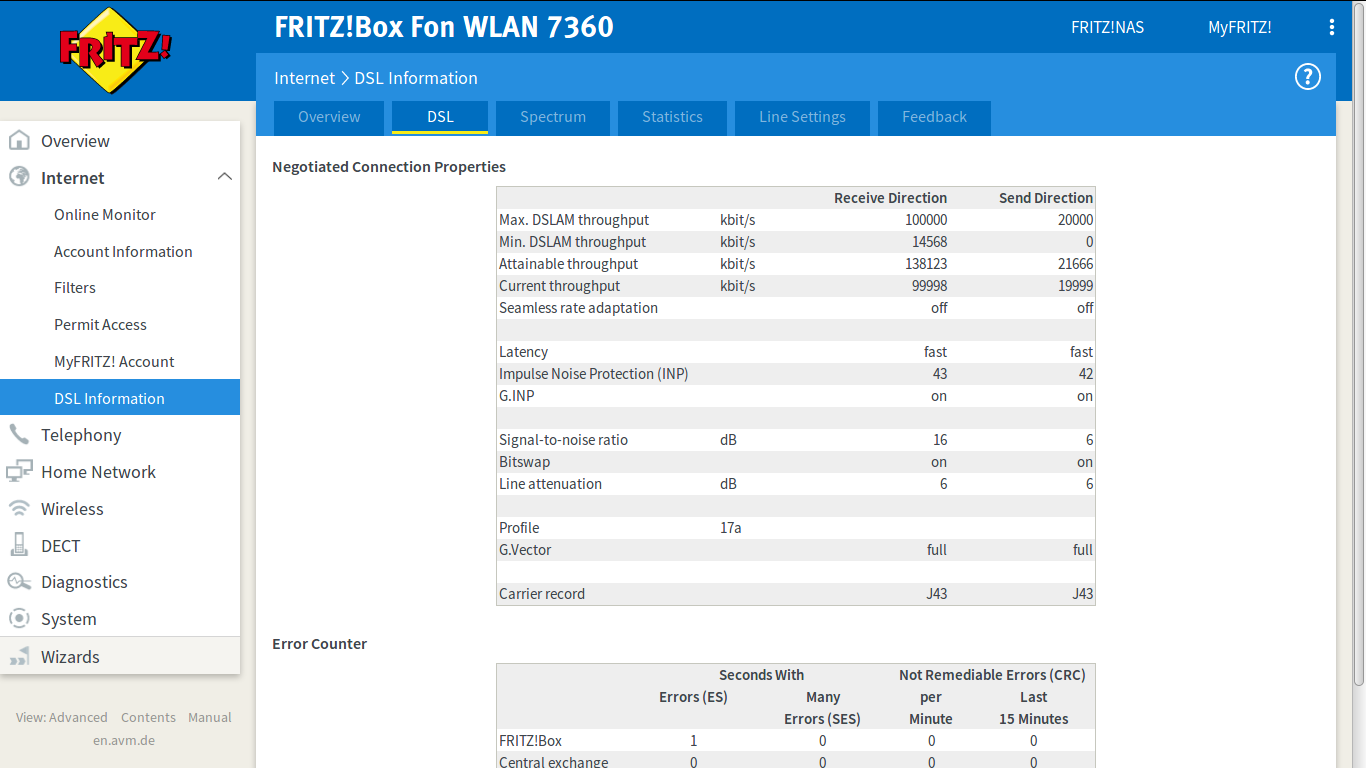Image resolution: width=1366 pixels, height=768 pixels.
Task: Select Online Monitor in the sidebar
Action: point(105,215)
